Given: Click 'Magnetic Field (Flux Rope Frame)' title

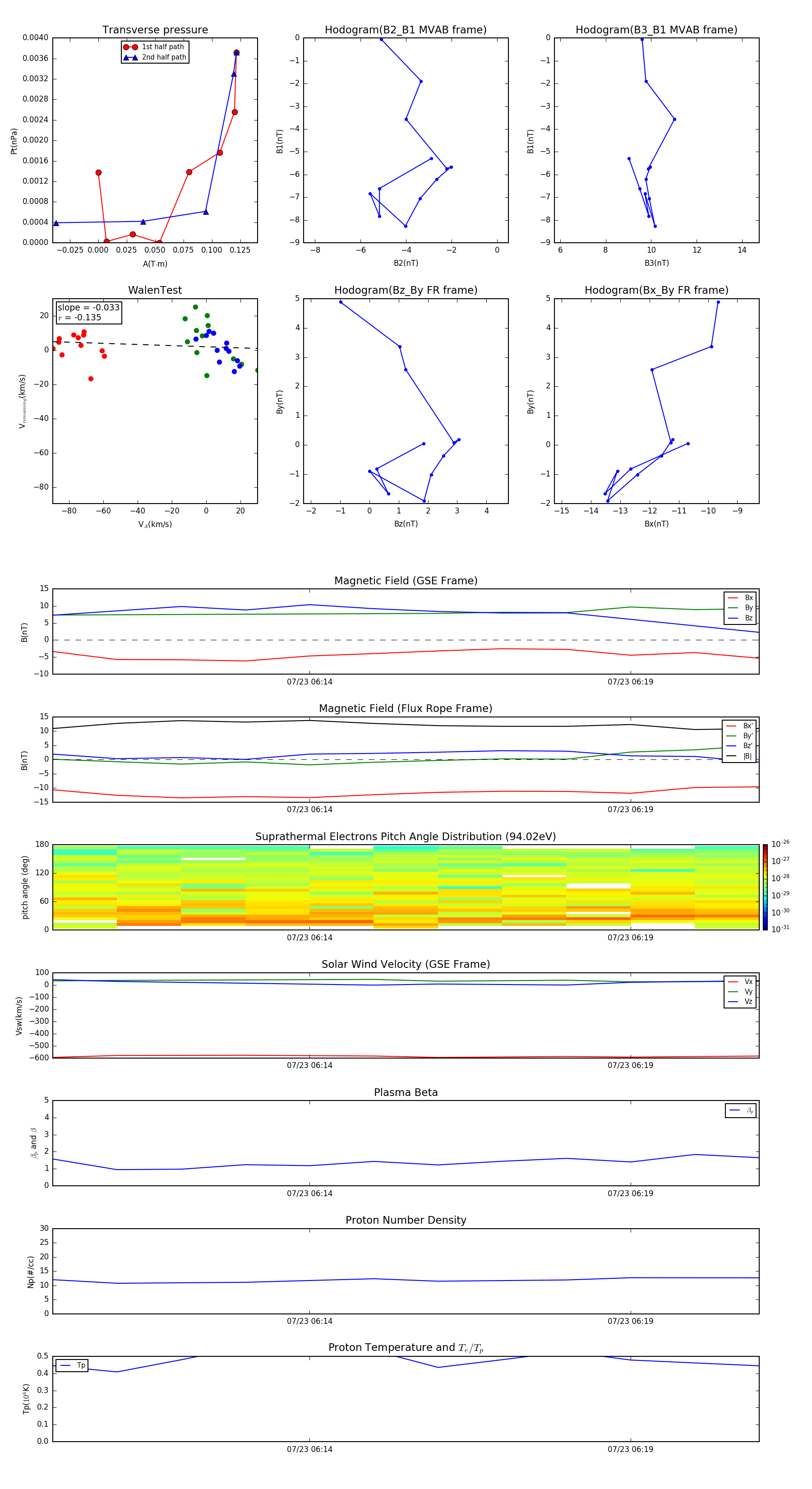Looking at the screenshot, I should [x=406, y=709].
